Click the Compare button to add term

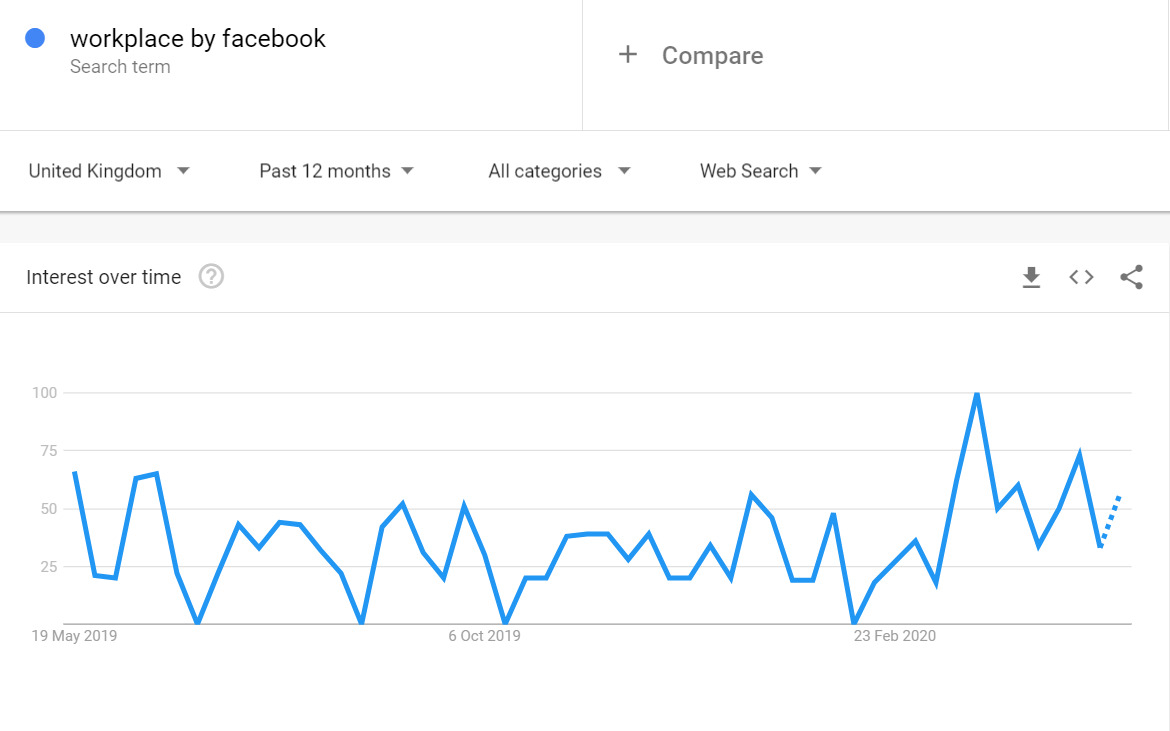tap(712, 56)
